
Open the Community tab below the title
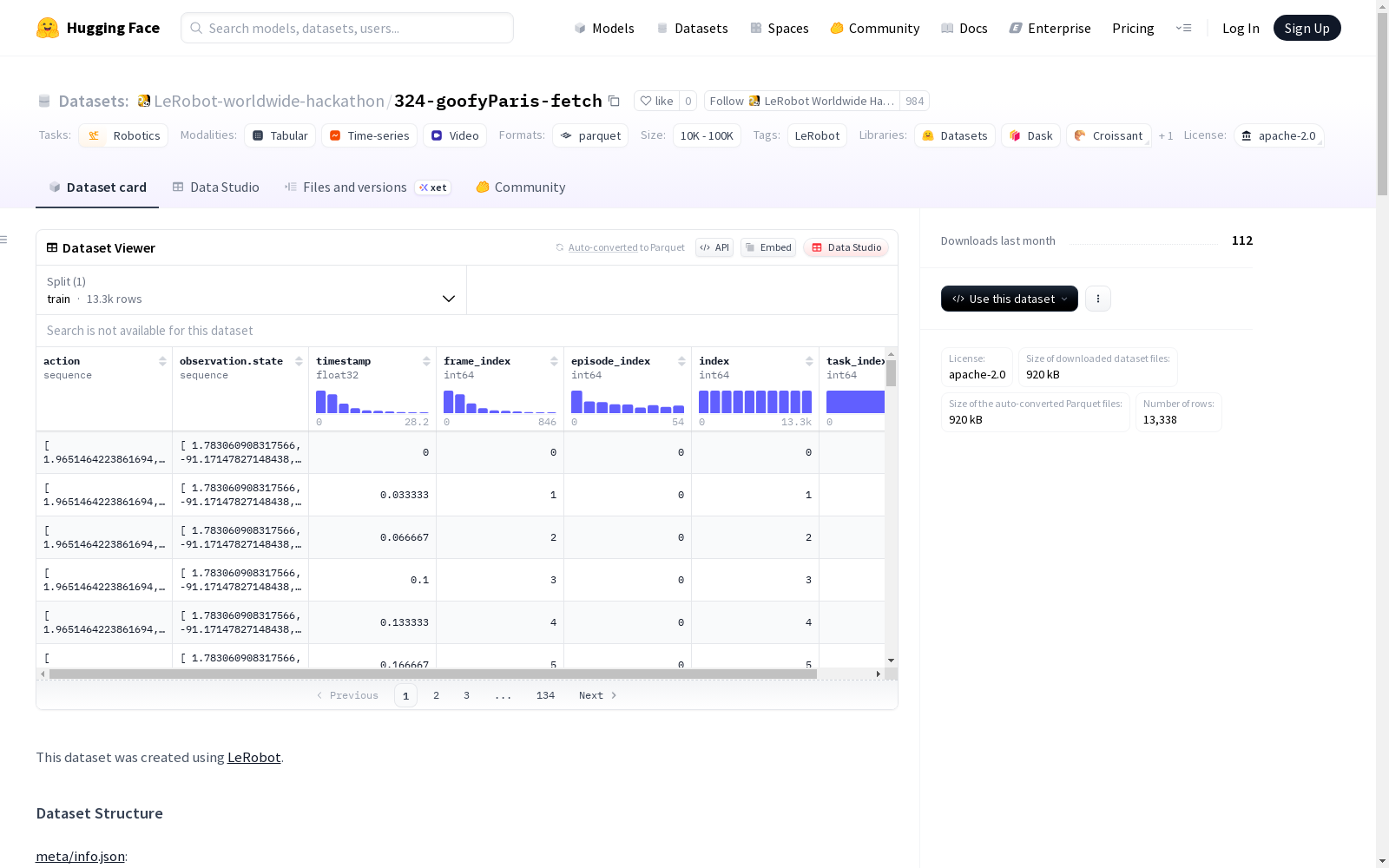point(521,187)
